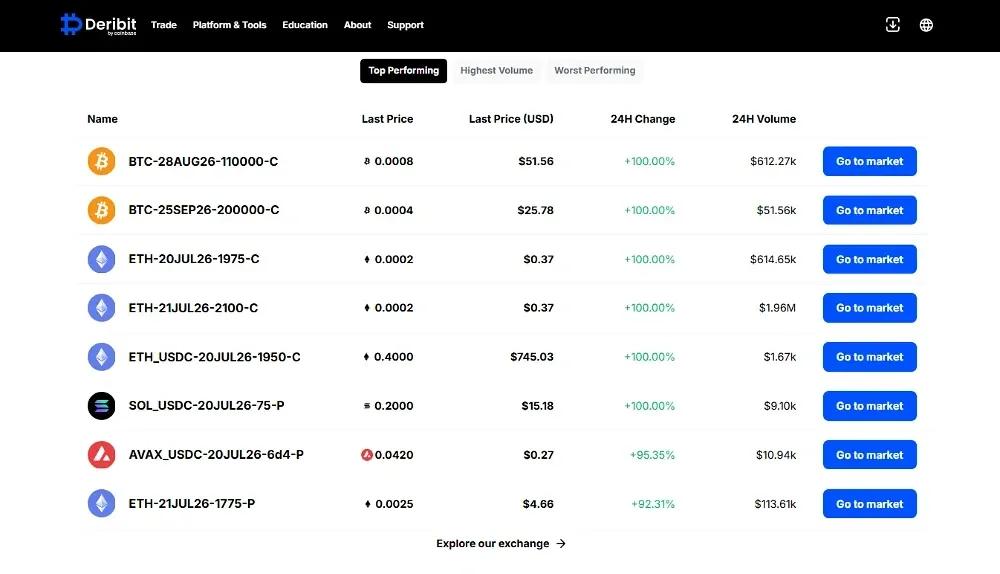Click Bitcoin icon for BTC-25SEP26-200000-C
This screenshot has height=574, width=1000.
pos(101,210)
